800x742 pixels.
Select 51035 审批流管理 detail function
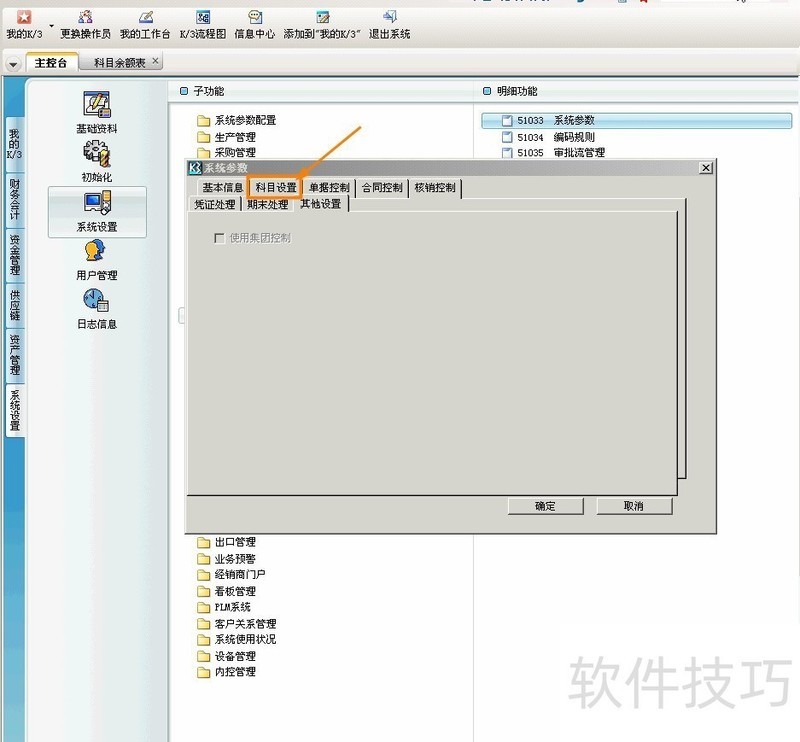point(554,152)
